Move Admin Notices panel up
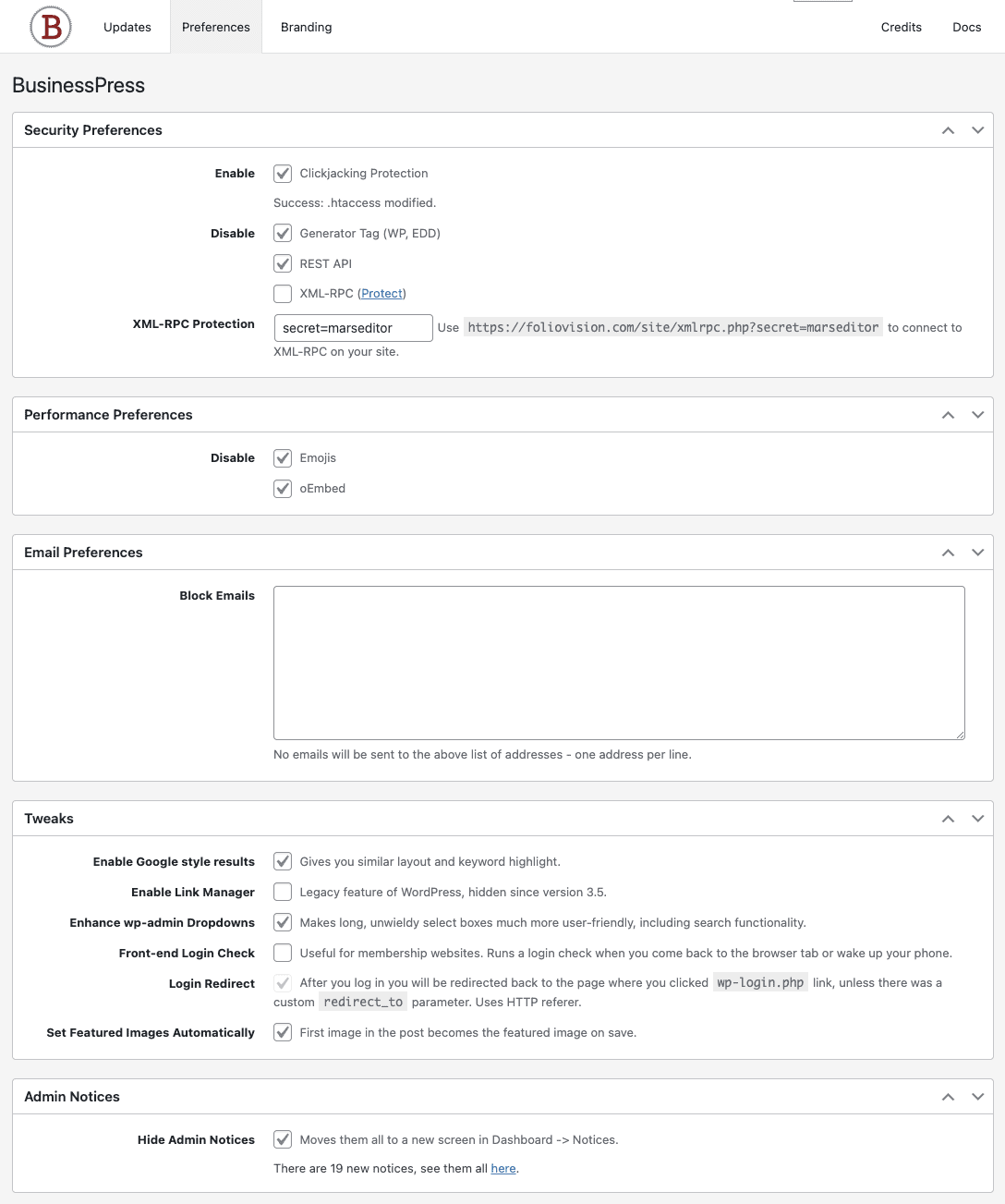The image size is (1005, 1204). pos(948,1097)
